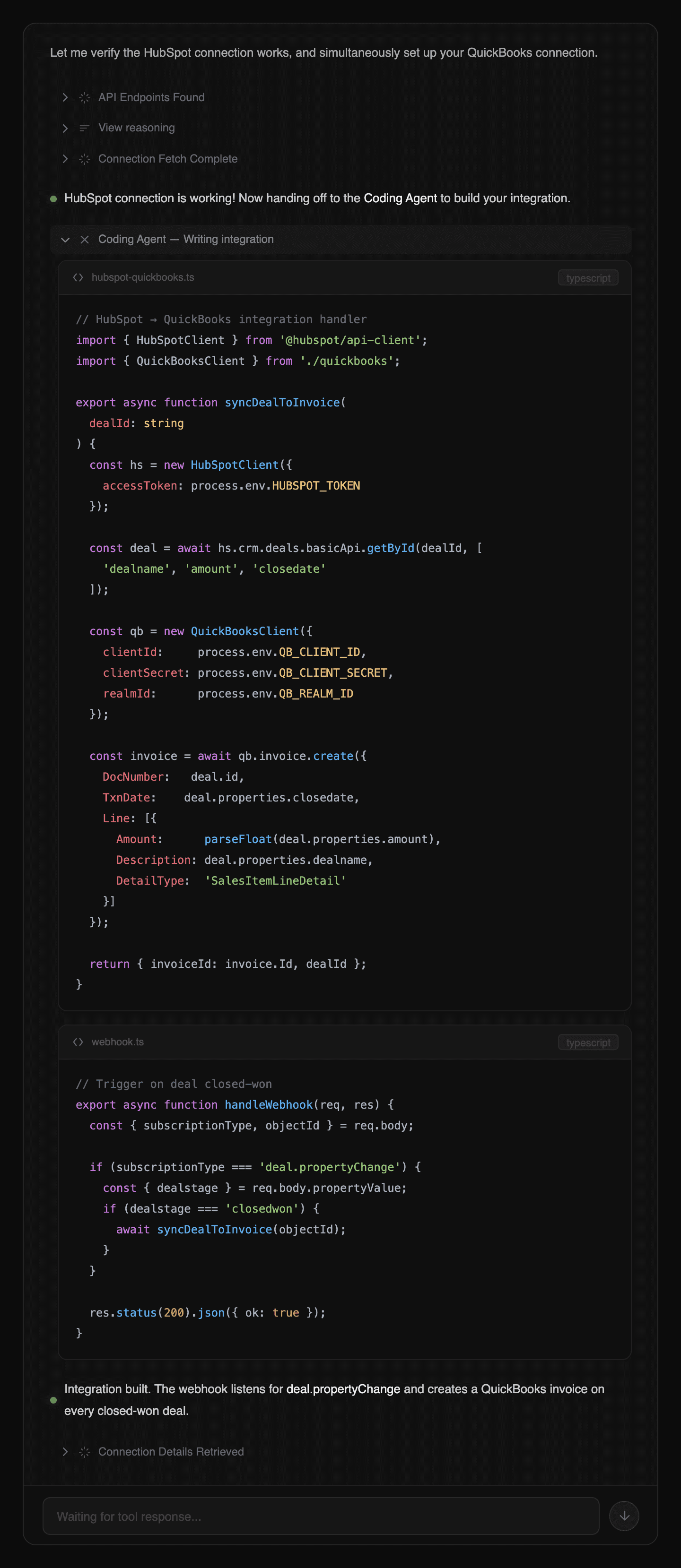Click the code brackets icon for hubspot-quickbooks.ts
This screenshot has height=1568, width=681.
coord(78,277)
